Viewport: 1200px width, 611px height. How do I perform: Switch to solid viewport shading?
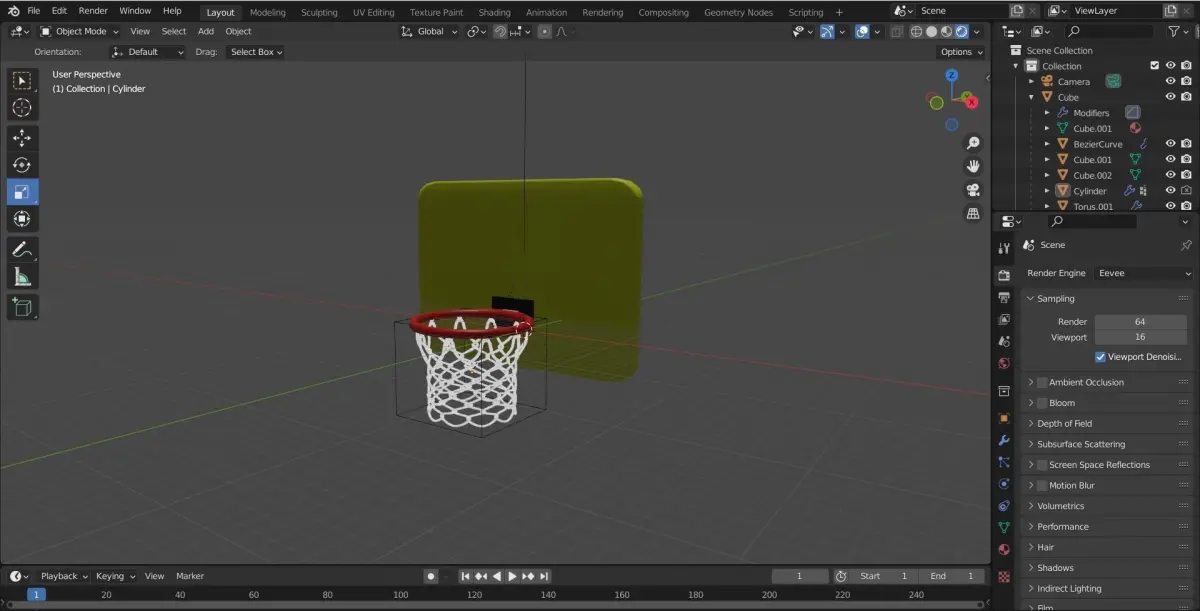coord(931,31)
